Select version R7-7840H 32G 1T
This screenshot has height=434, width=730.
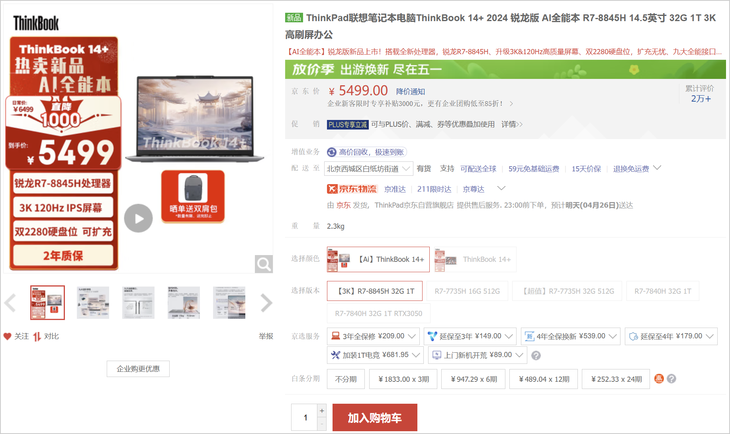pyautogui.click(x=662, y=291)
